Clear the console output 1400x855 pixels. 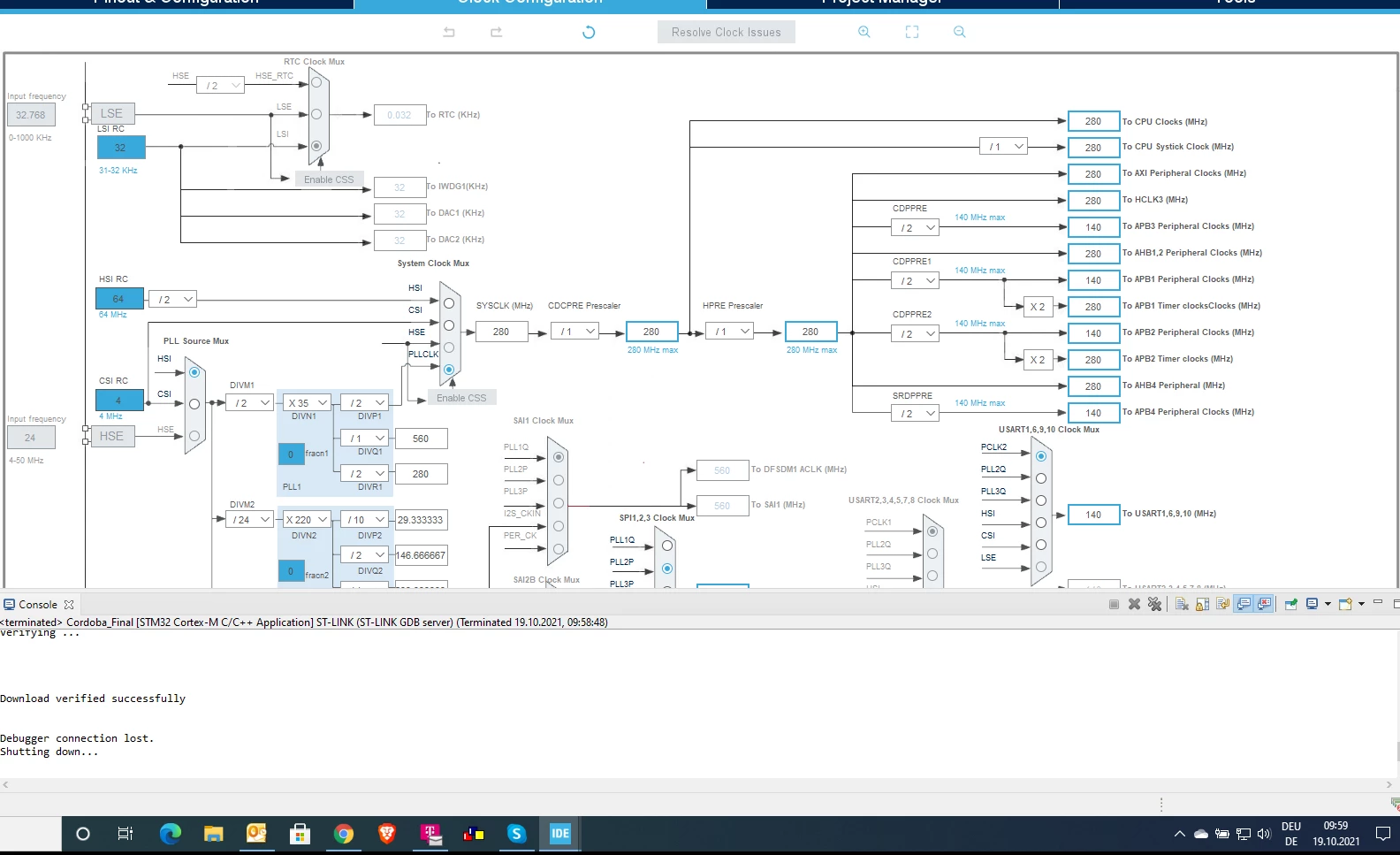coord(1182,604)
